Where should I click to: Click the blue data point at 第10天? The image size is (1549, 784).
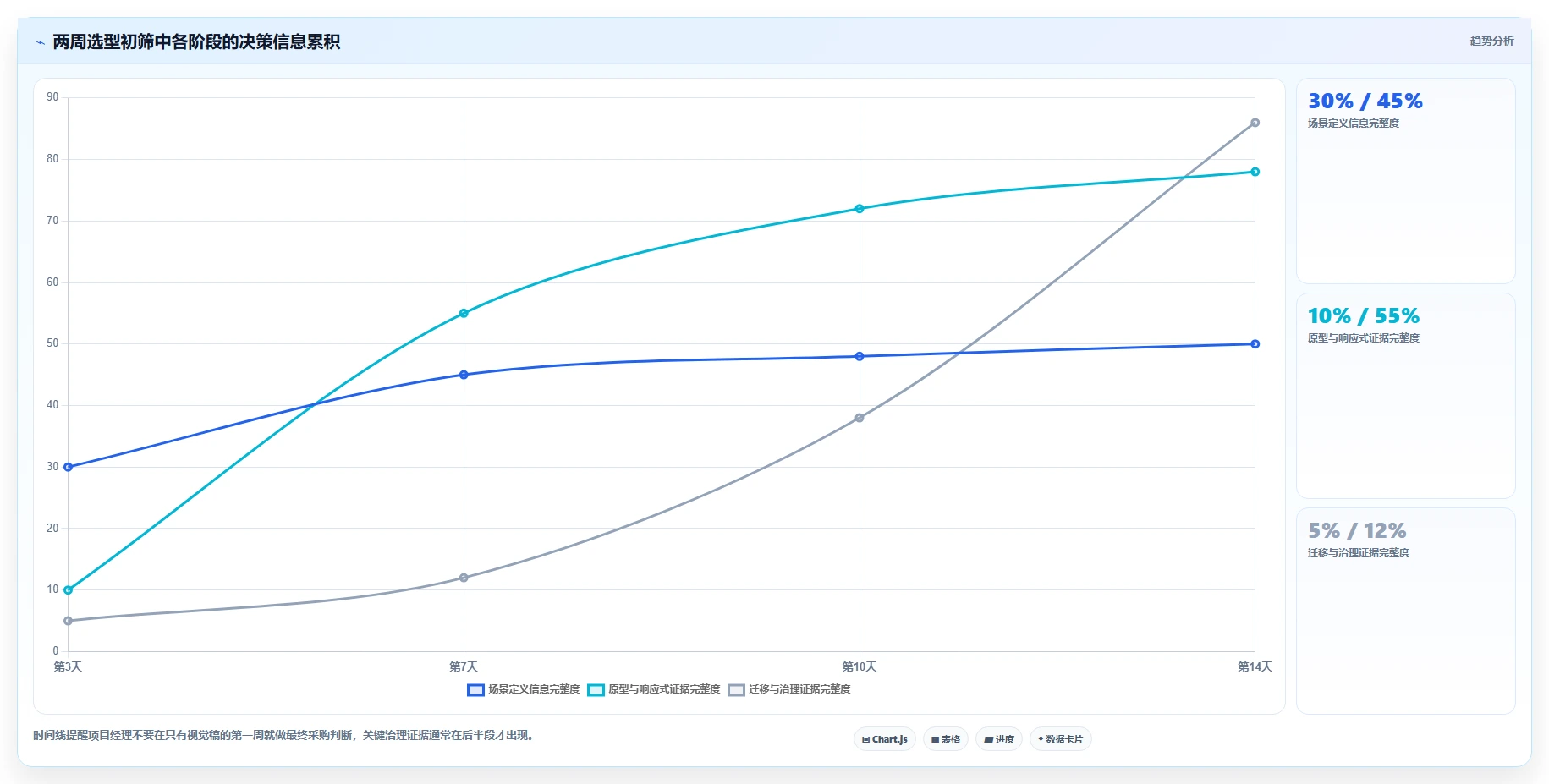pos(860,356)
